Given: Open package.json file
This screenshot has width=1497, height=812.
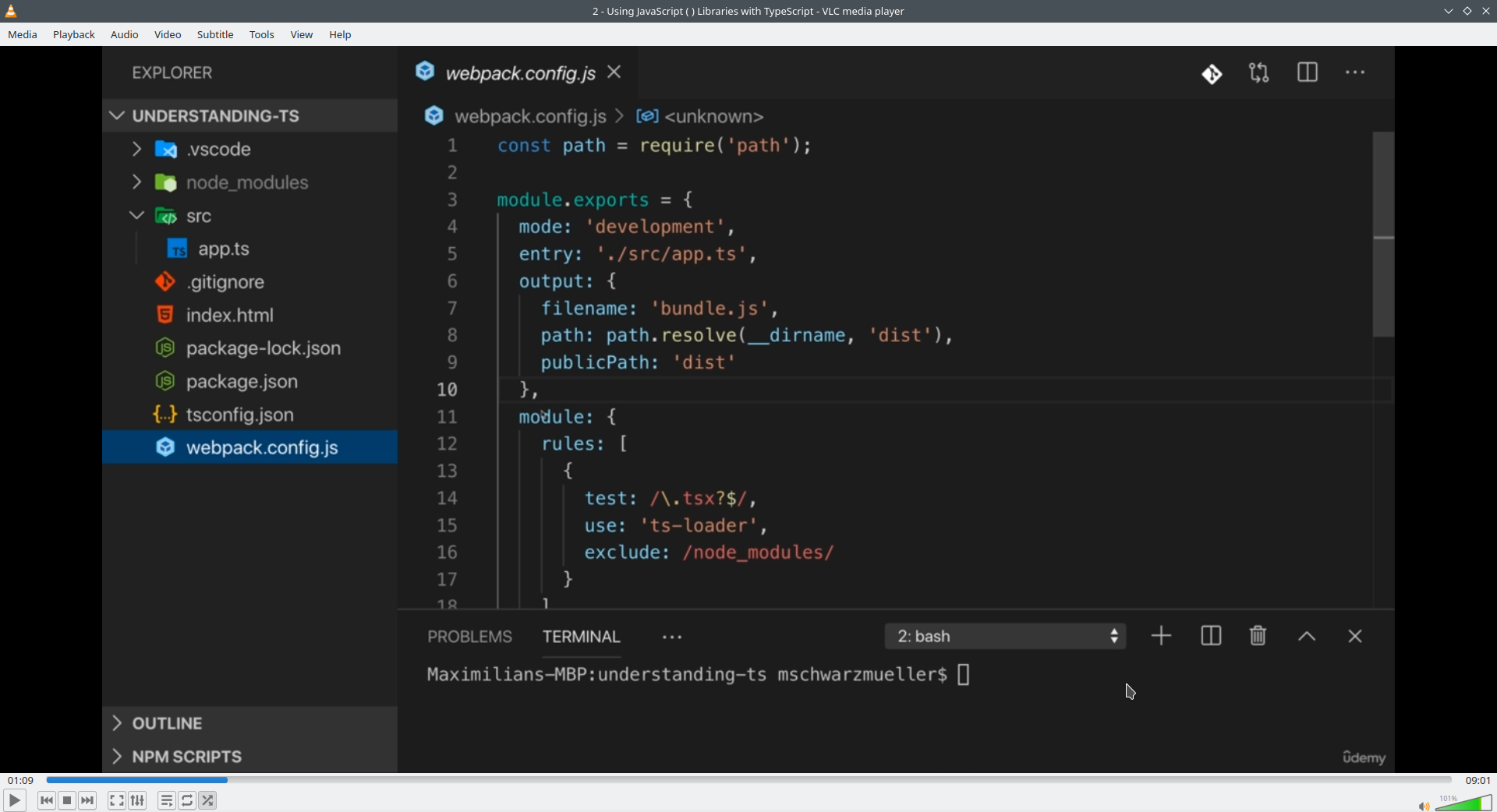Looking at the screenshot, I should click(x=249, y=382).
